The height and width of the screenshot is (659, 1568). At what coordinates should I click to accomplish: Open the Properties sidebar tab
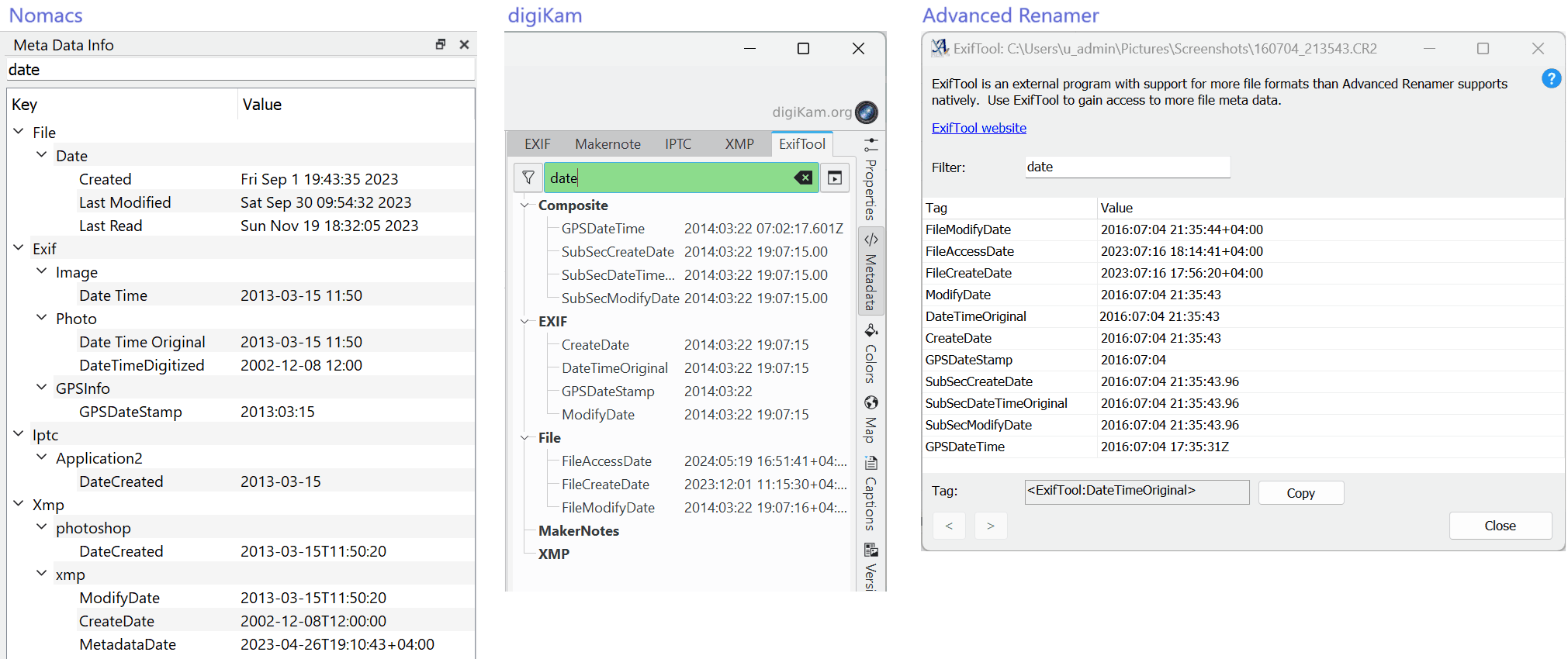(x=871, y=181)
